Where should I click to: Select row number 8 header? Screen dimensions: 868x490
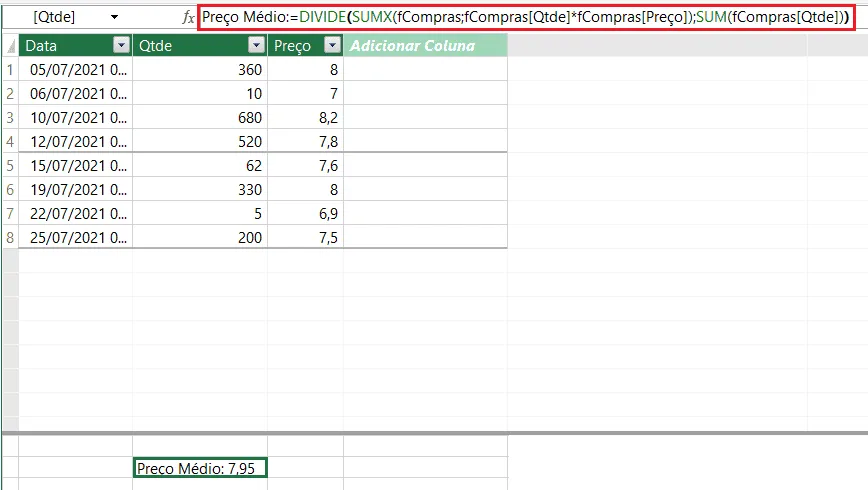click(10, 238)
